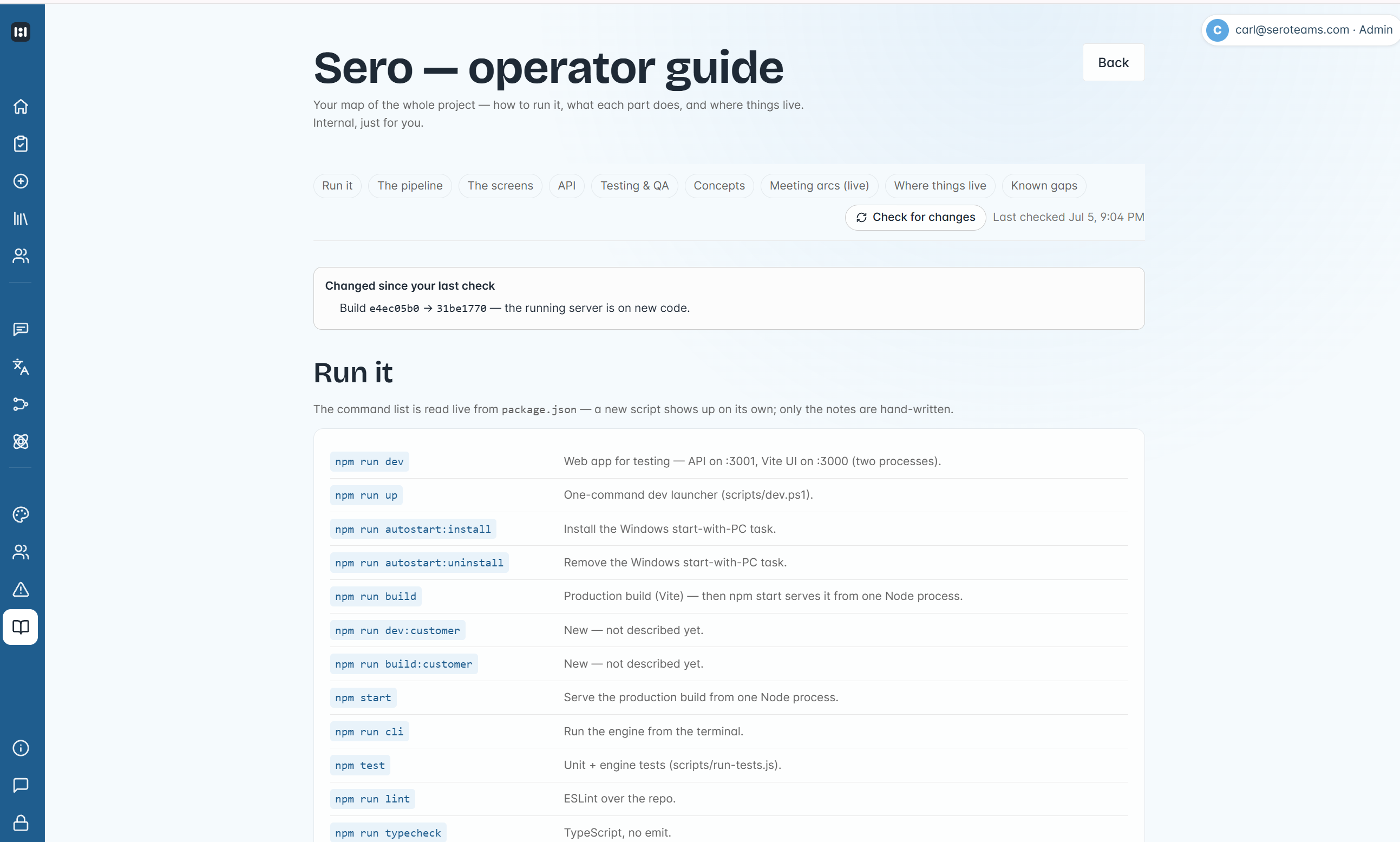Click the Run it section heading
Viewport: 1400px width, 842px height.
[353, 373]
